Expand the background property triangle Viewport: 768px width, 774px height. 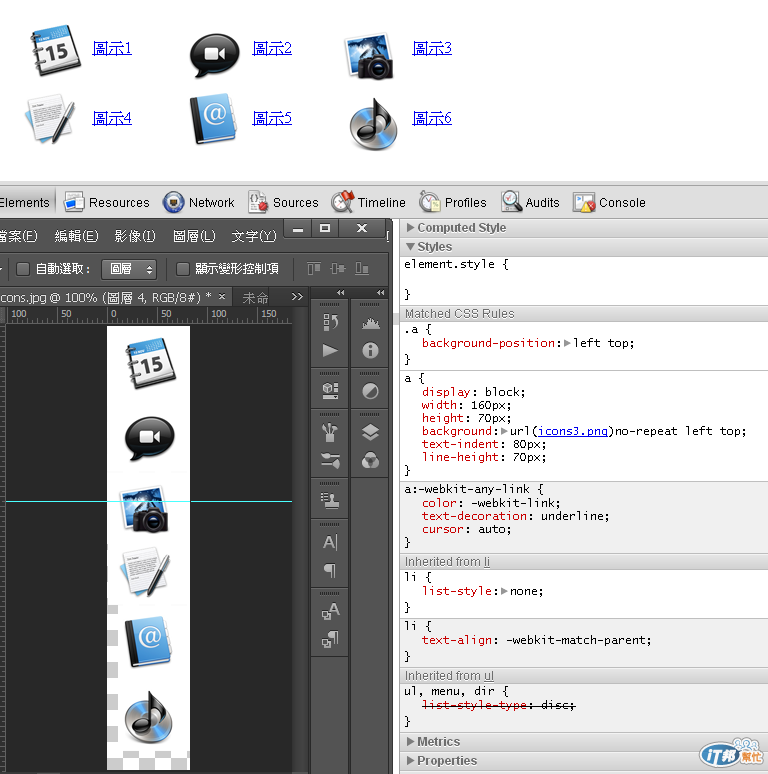click(504, 431)
